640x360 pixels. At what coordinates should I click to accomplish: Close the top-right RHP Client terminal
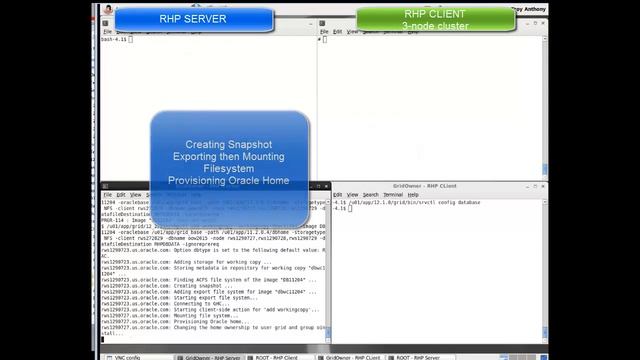[x=543, y=23]
